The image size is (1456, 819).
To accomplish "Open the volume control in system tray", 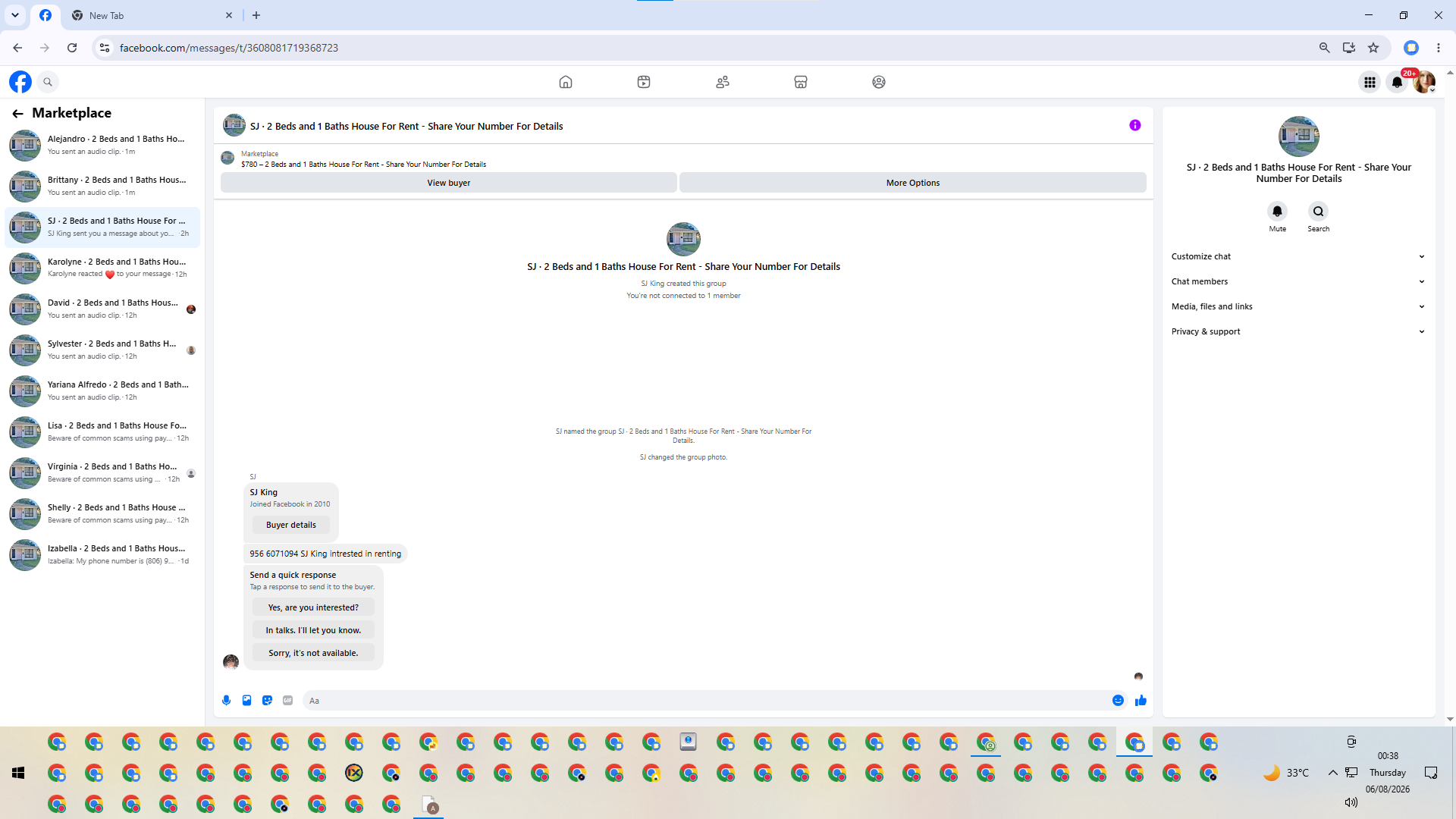I will click(1351, 802).
